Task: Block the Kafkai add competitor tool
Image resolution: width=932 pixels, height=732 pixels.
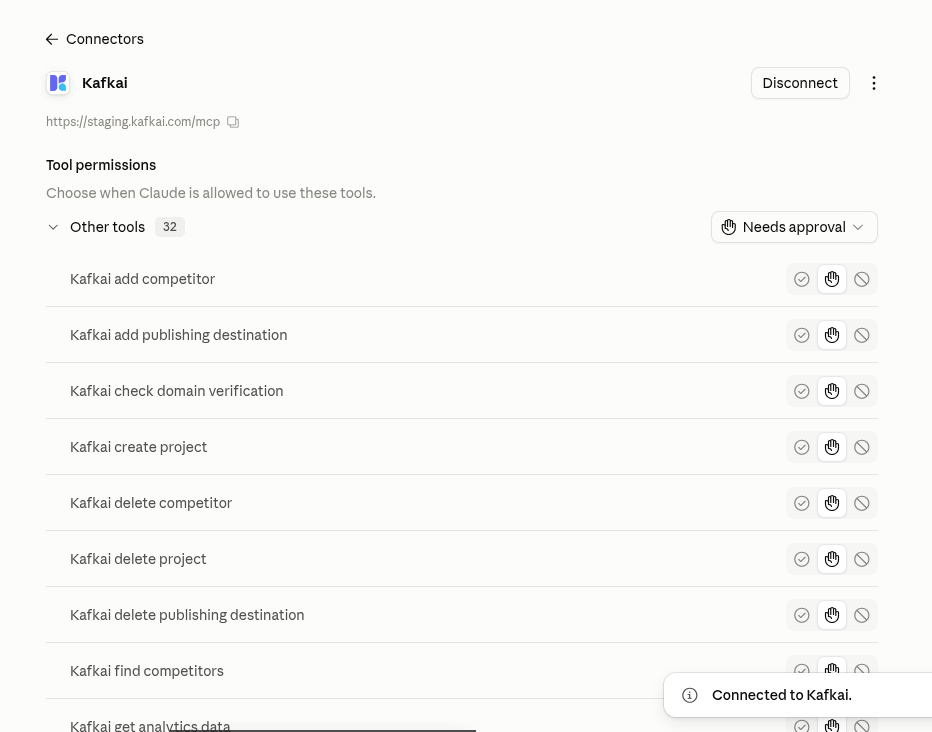Action: (x=862, y=279)
